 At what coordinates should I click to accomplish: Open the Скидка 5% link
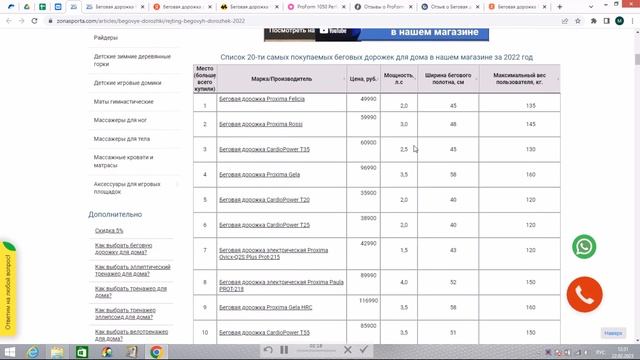pos(109,231)
